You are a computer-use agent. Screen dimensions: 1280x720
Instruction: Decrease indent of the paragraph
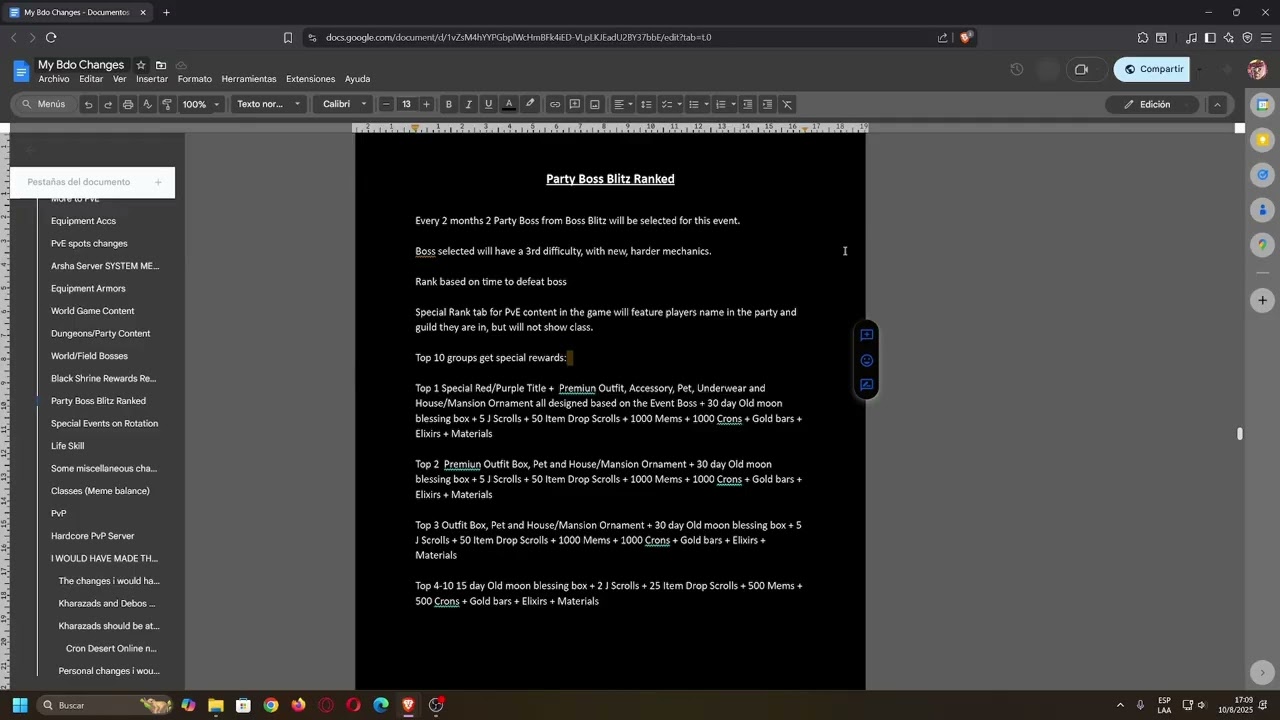point(747,104)
